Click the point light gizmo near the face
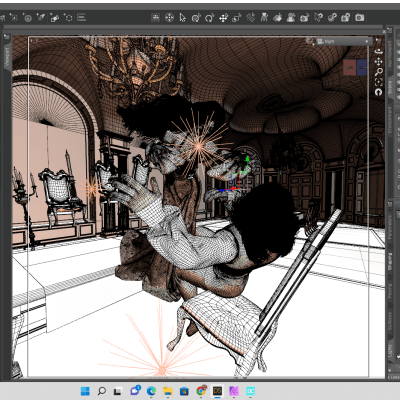 199,146
